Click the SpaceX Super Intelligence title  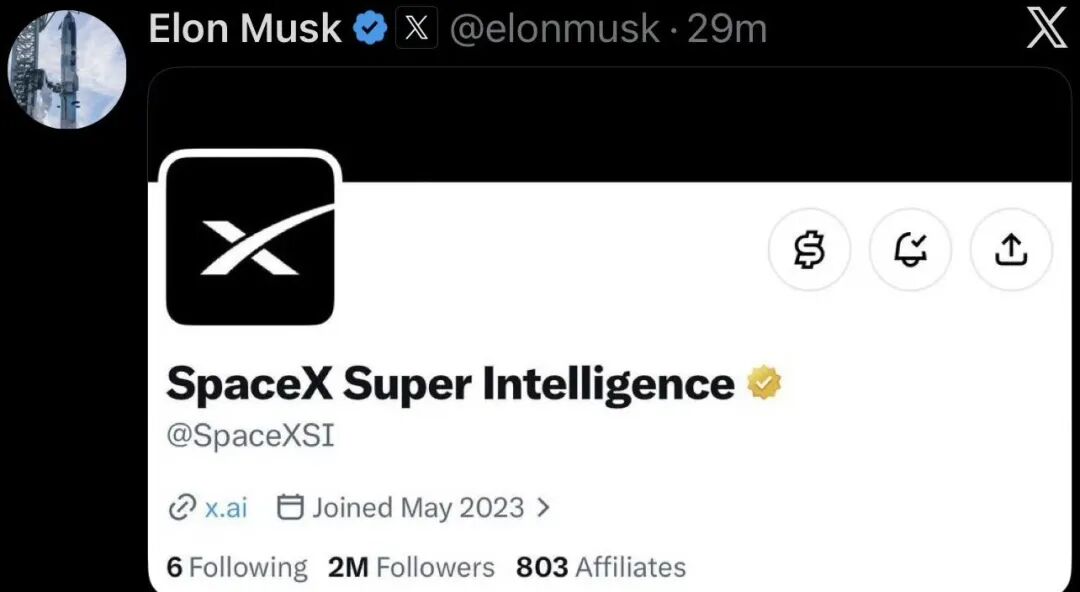point(450,384)
